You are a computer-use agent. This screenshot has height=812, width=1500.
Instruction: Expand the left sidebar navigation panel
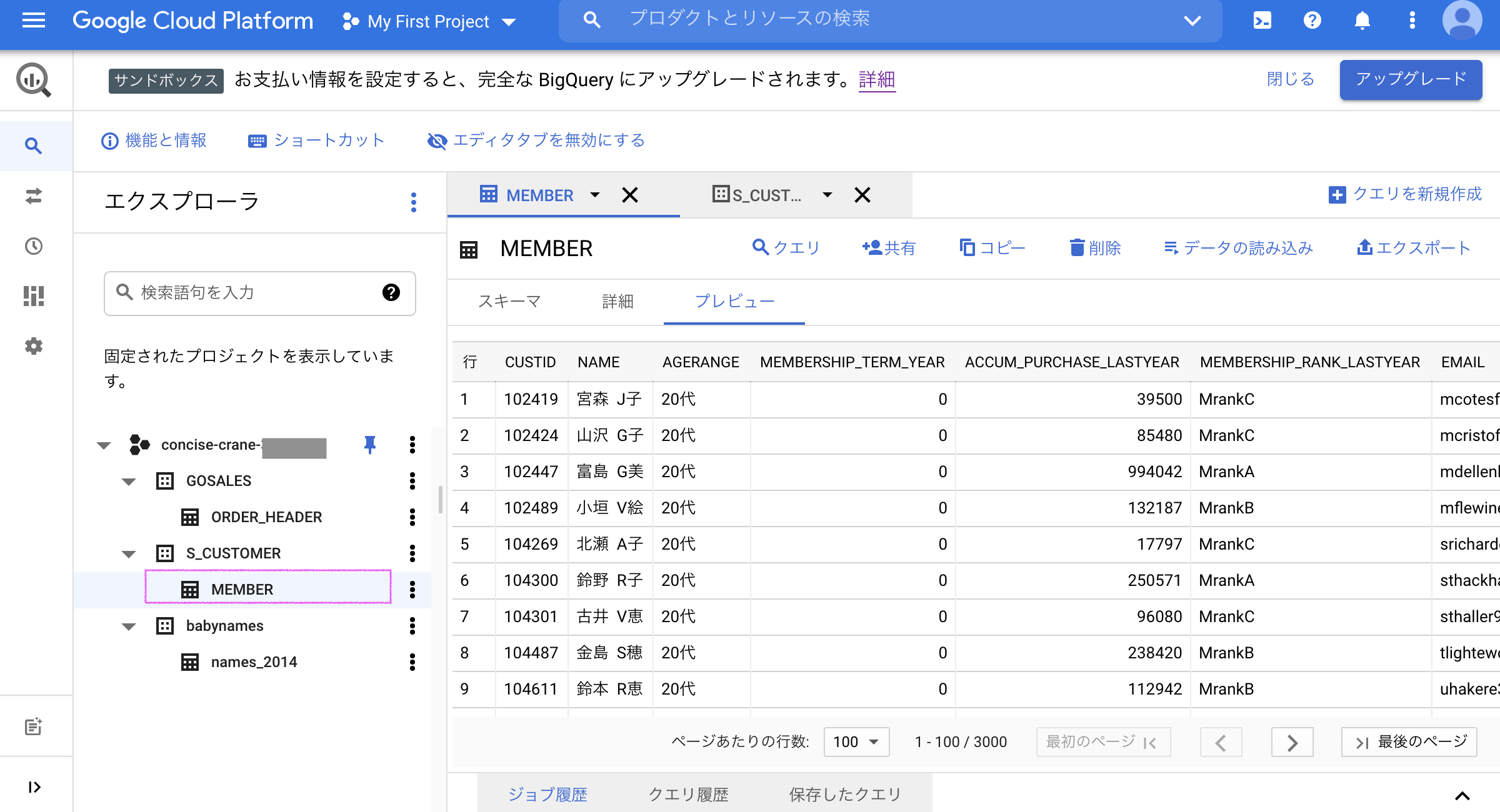34,787
